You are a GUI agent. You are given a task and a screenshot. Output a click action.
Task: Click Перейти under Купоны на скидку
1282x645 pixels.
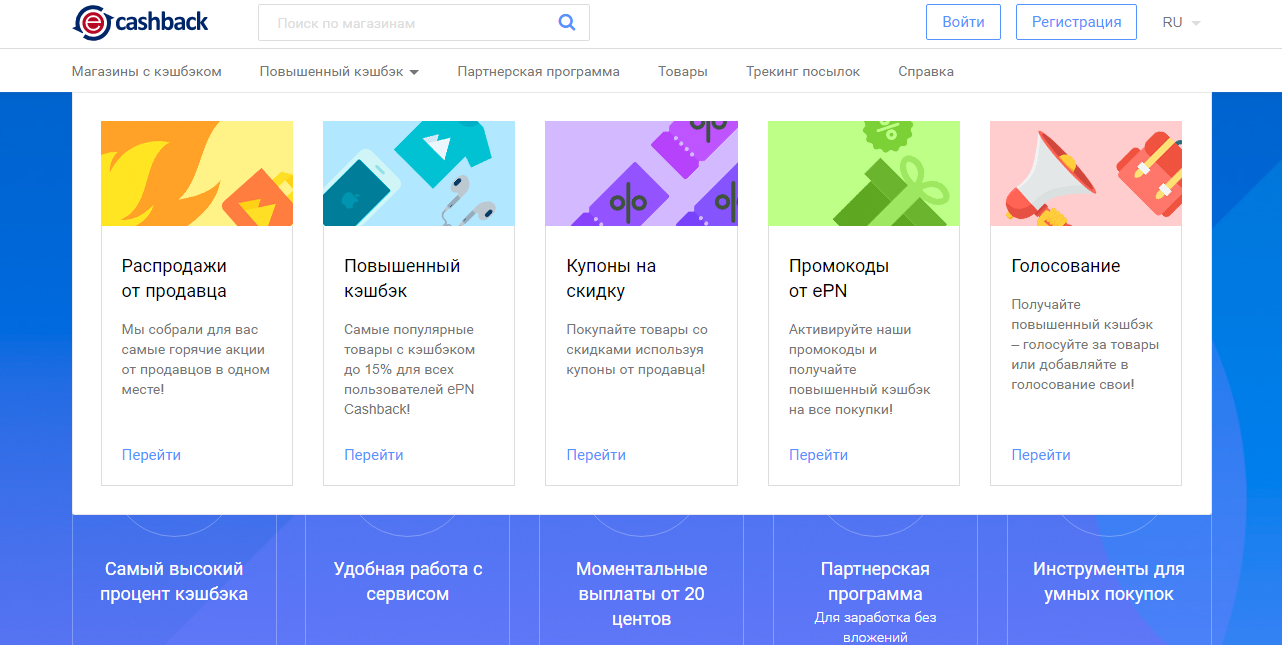596,455
